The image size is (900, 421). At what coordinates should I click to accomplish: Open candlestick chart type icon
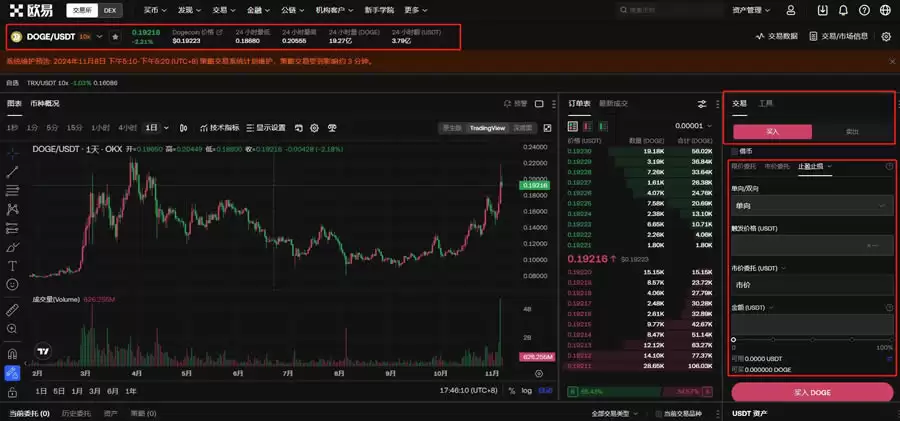[x=182, y=128]
